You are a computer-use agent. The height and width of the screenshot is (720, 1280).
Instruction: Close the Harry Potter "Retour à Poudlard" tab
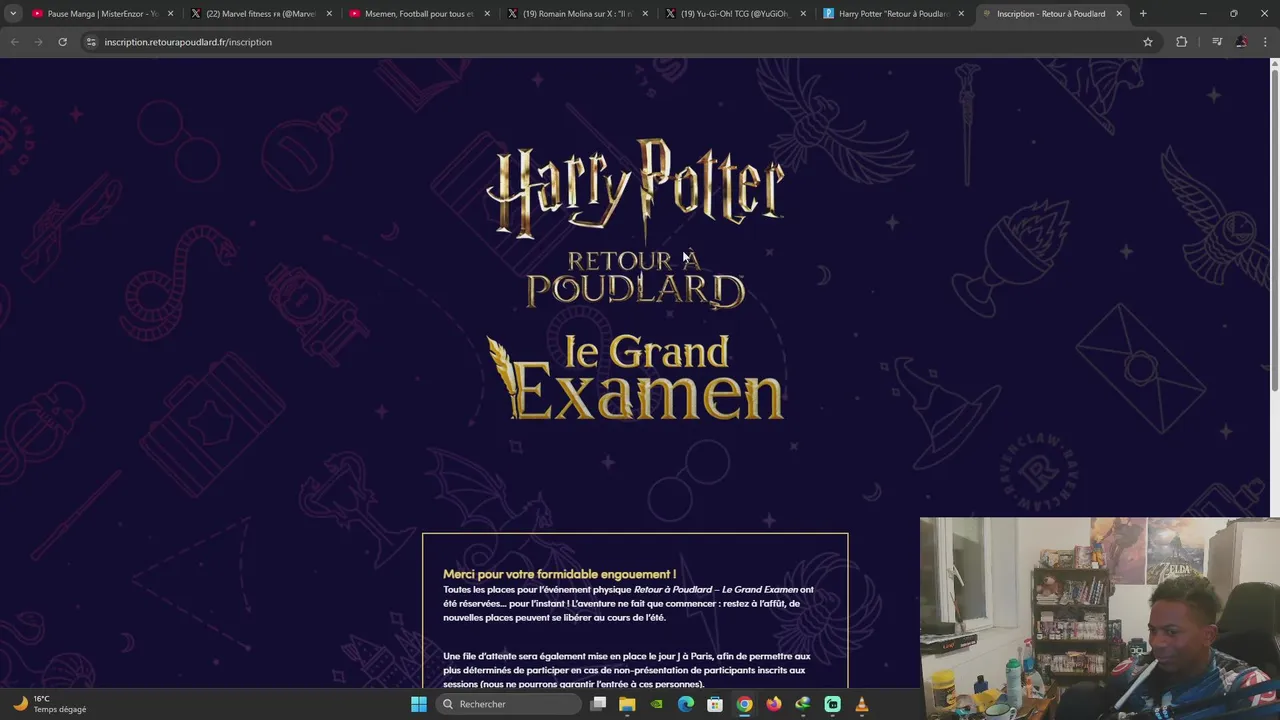961,14
